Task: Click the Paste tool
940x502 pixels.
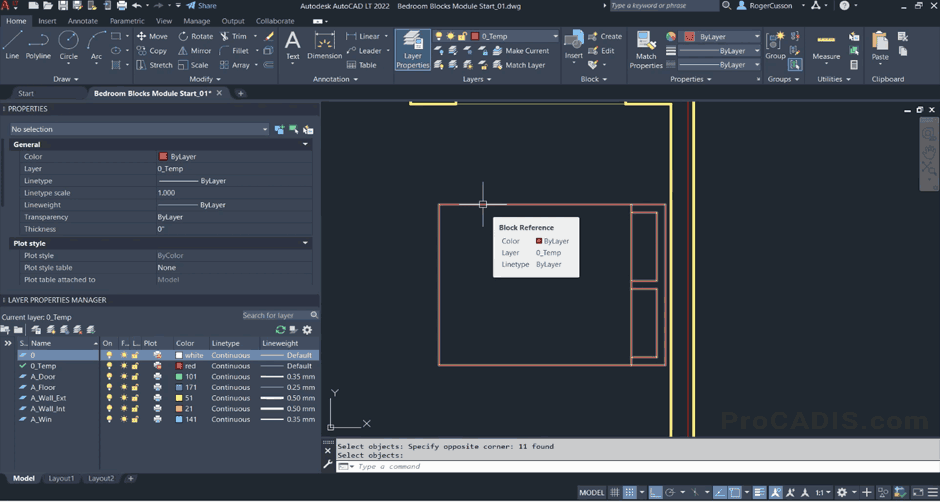Action: tap(880, 46)
